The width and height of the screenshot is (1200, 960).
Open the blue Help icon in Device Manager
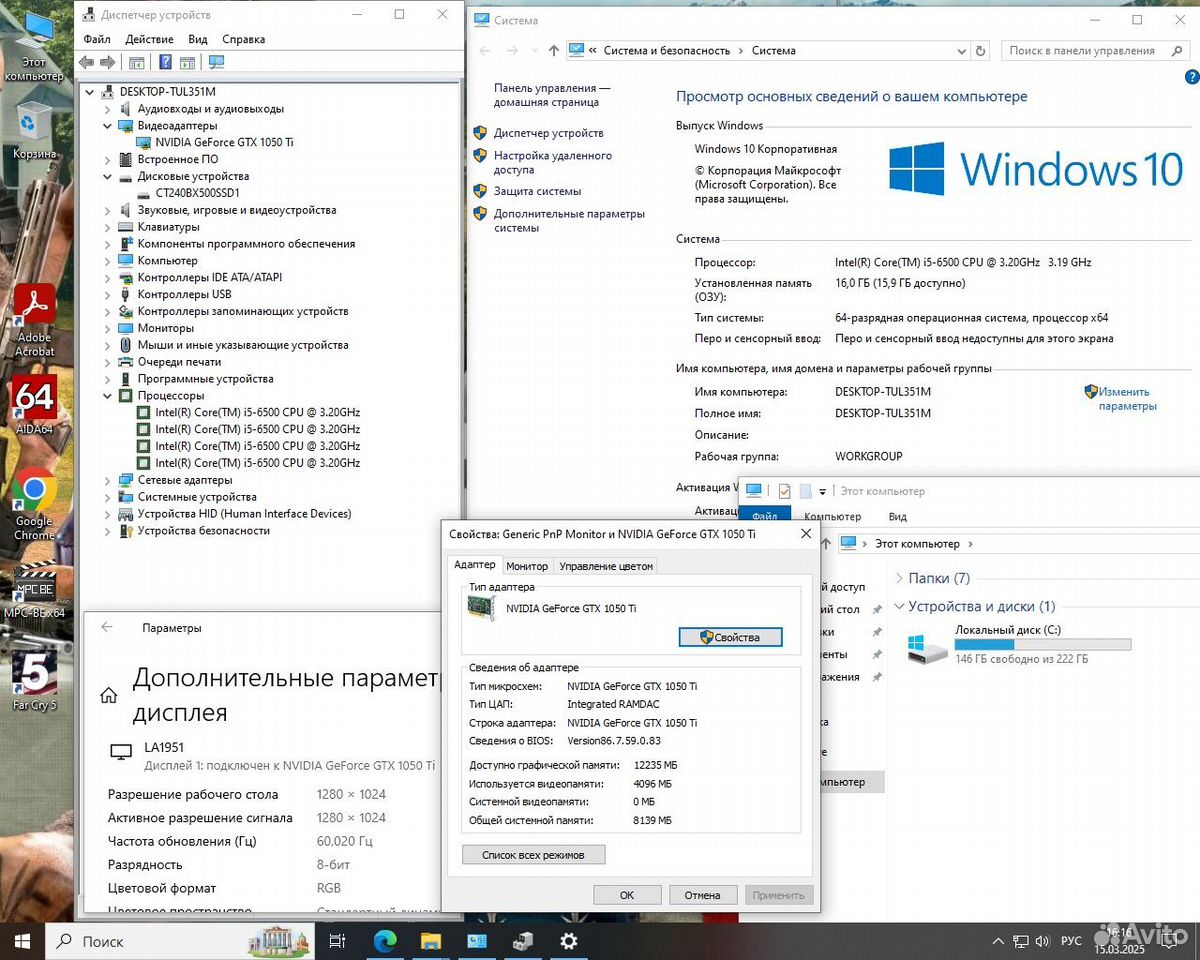[x=165, y=62]
